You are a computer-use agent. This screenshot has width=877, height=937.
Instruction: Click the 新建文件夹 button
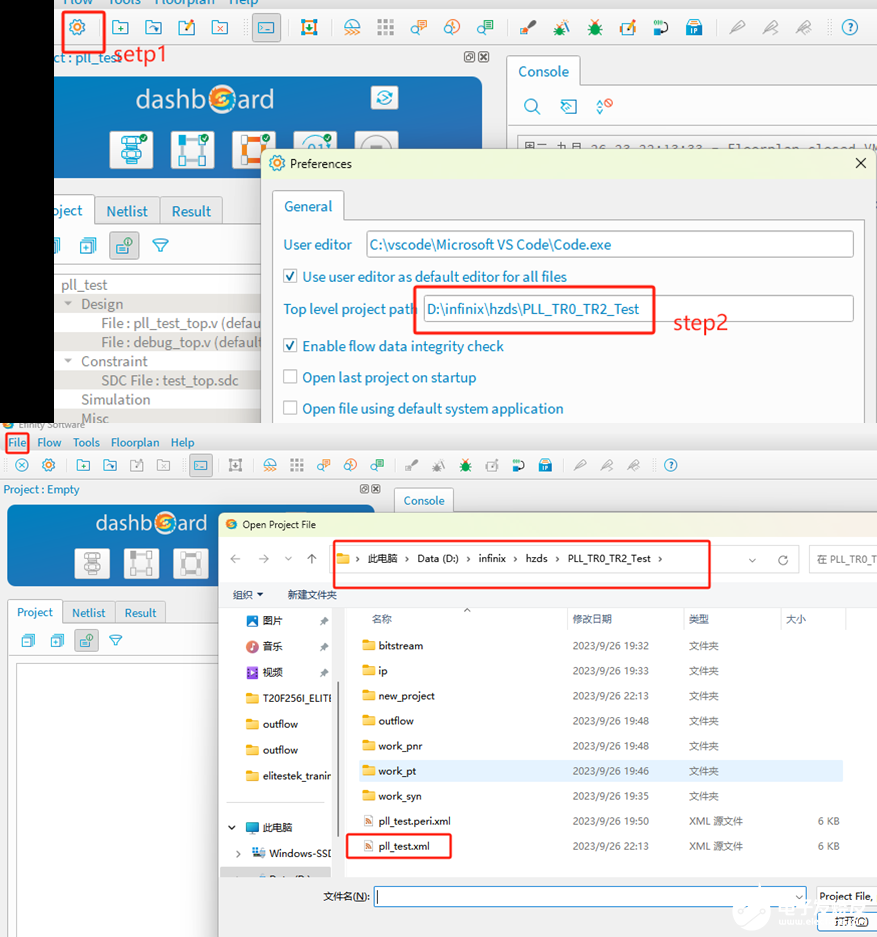tap(312, 595)
